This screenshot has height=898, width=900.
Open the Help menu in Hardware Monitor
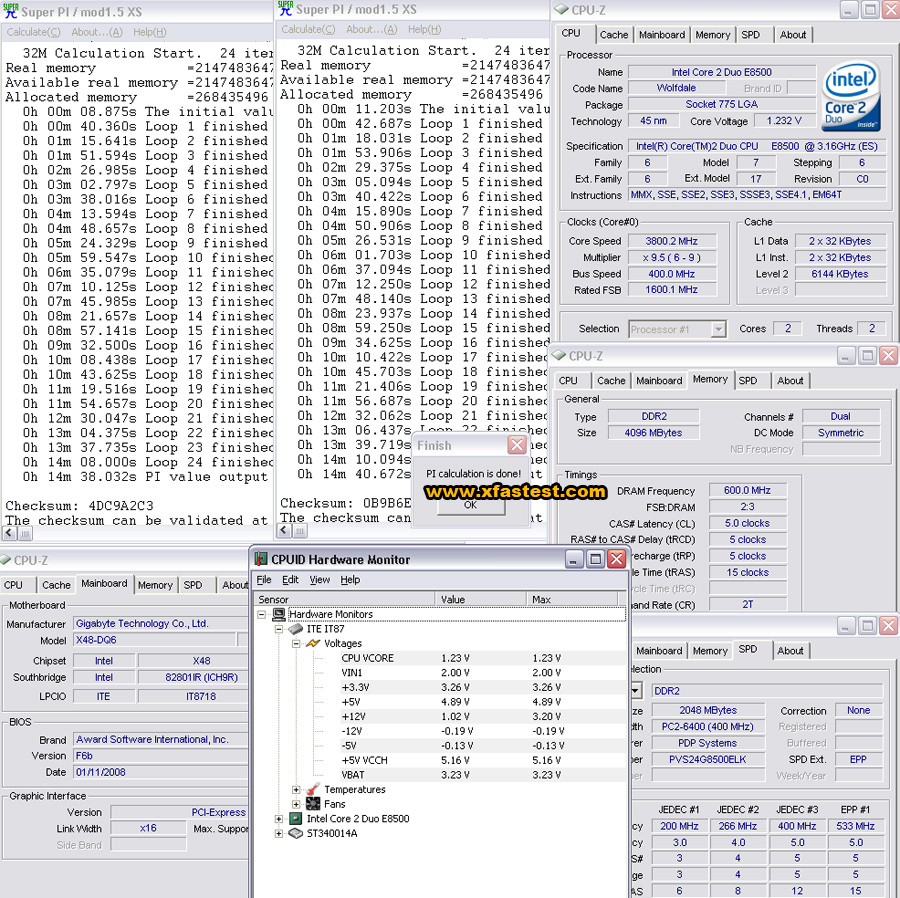point(350,580)
